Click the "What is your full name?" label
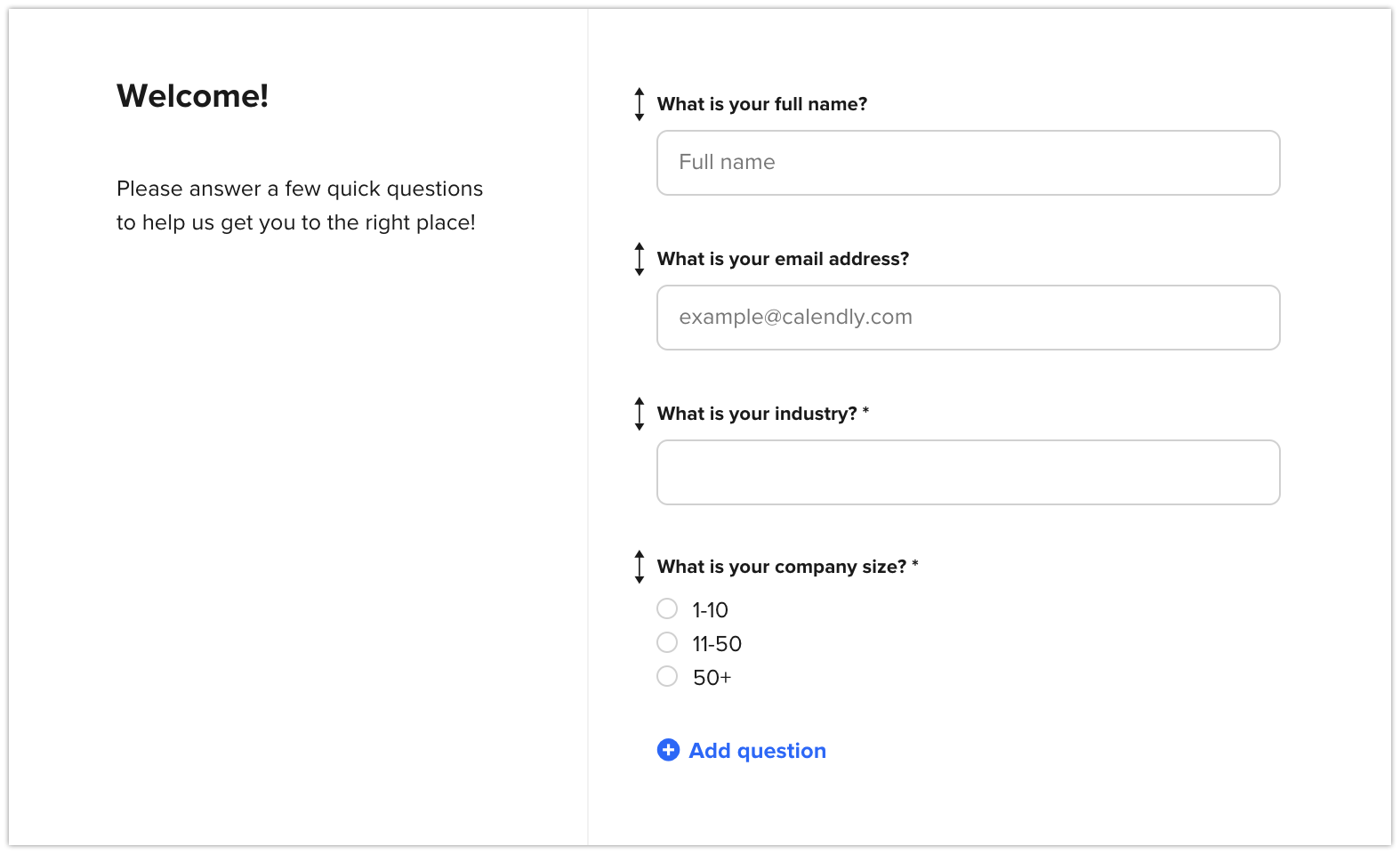Screen dimensions: 1400x854 click(761, 104)
